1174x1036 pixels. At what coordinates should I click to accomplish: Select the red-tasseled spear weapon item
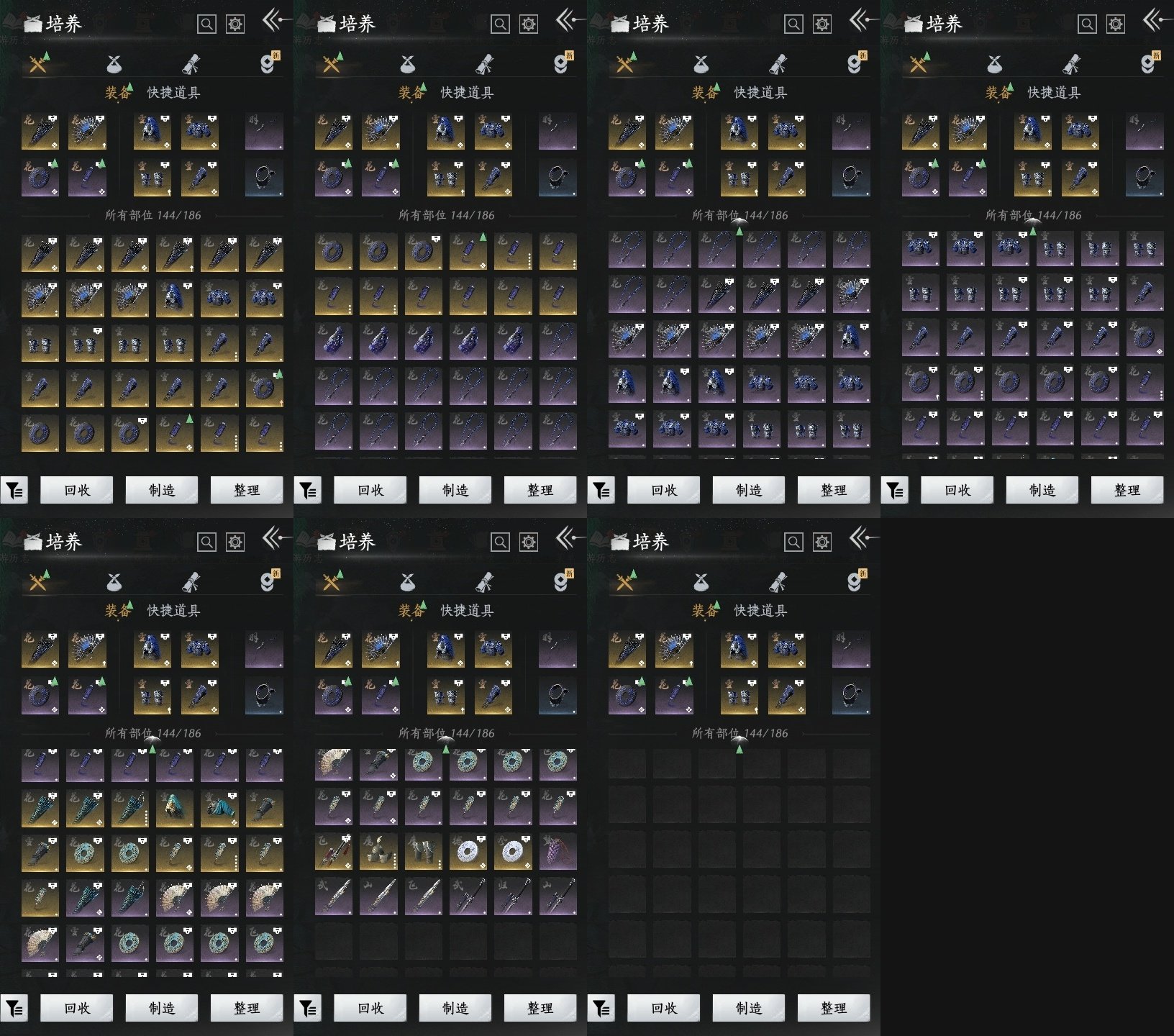(334, 852)
